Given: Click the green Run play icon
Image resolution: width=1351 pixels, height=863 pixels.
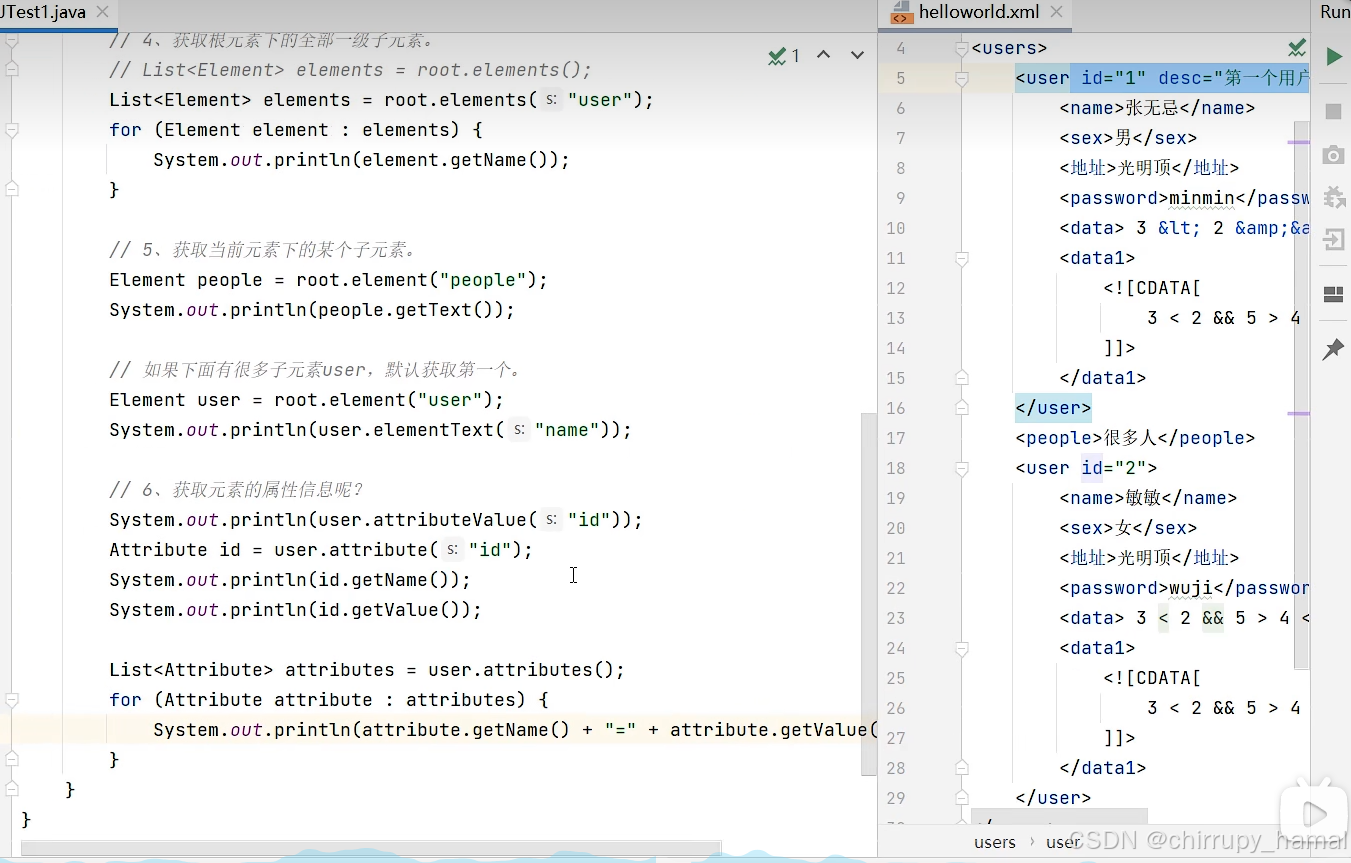Looking at the screenshot, I should 1334,57.
